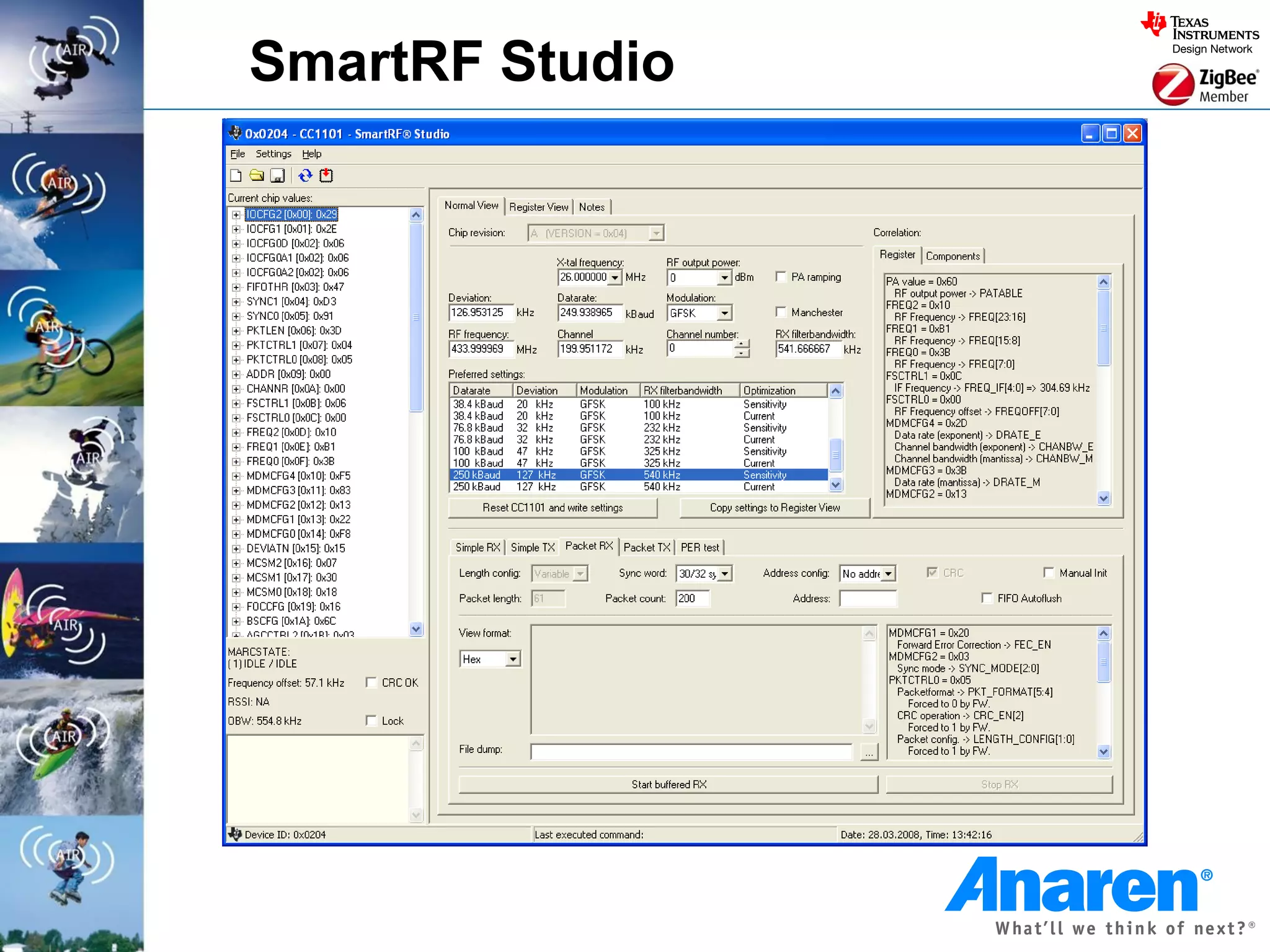Decrement the Channel number stepper
Viewport: 1270px width, 952px height.
tap(742, 353)
